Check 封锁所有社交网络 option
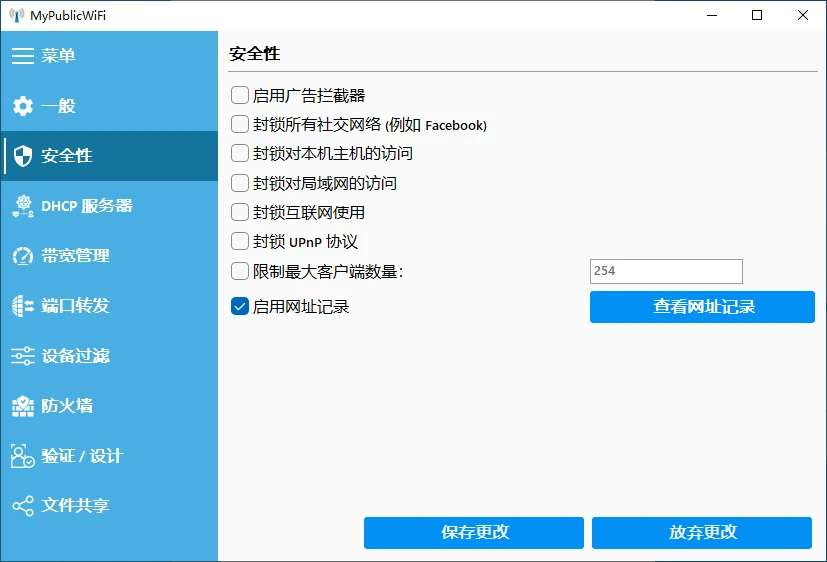The width and height of the screenshot is (827, 562). click(x=240, y=125)
